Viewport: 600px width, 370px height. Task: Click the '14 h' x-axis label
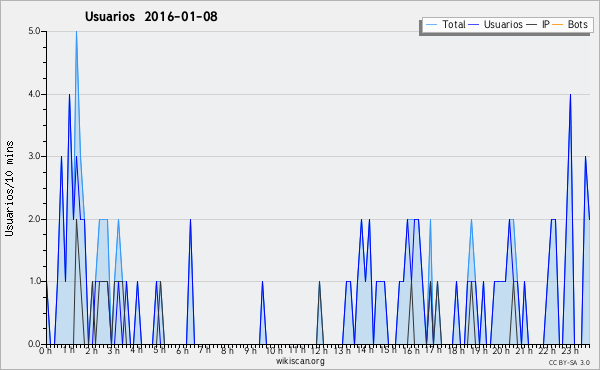365,350
